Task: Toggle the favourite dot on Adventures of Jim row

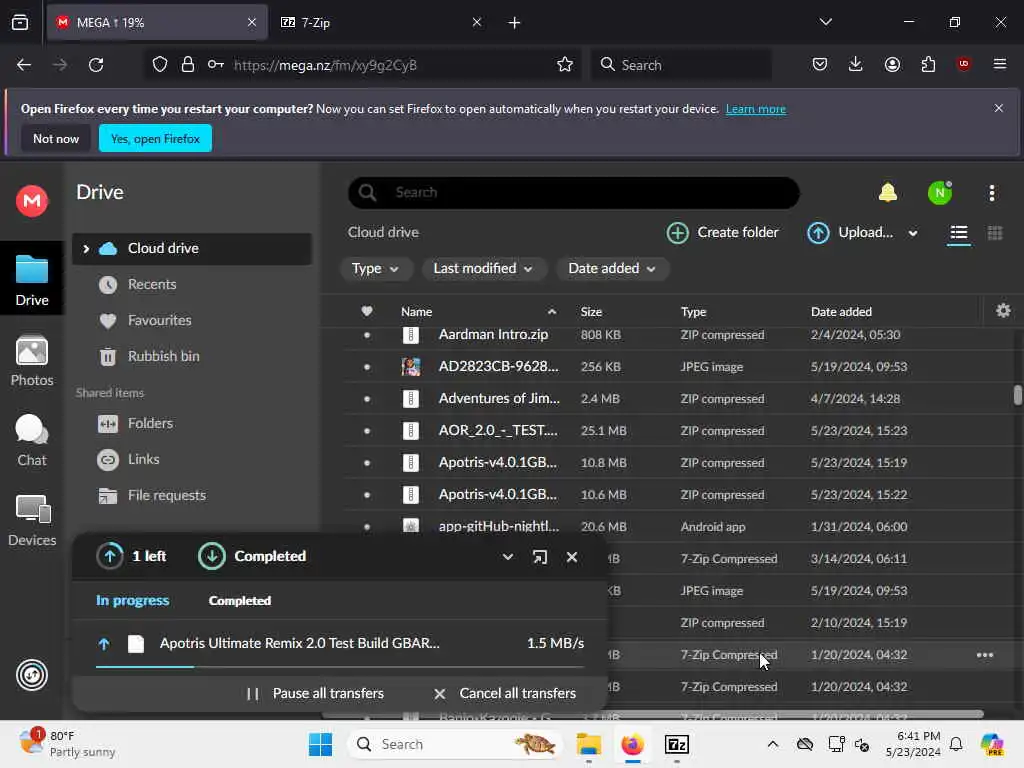Action: [367, 399]
